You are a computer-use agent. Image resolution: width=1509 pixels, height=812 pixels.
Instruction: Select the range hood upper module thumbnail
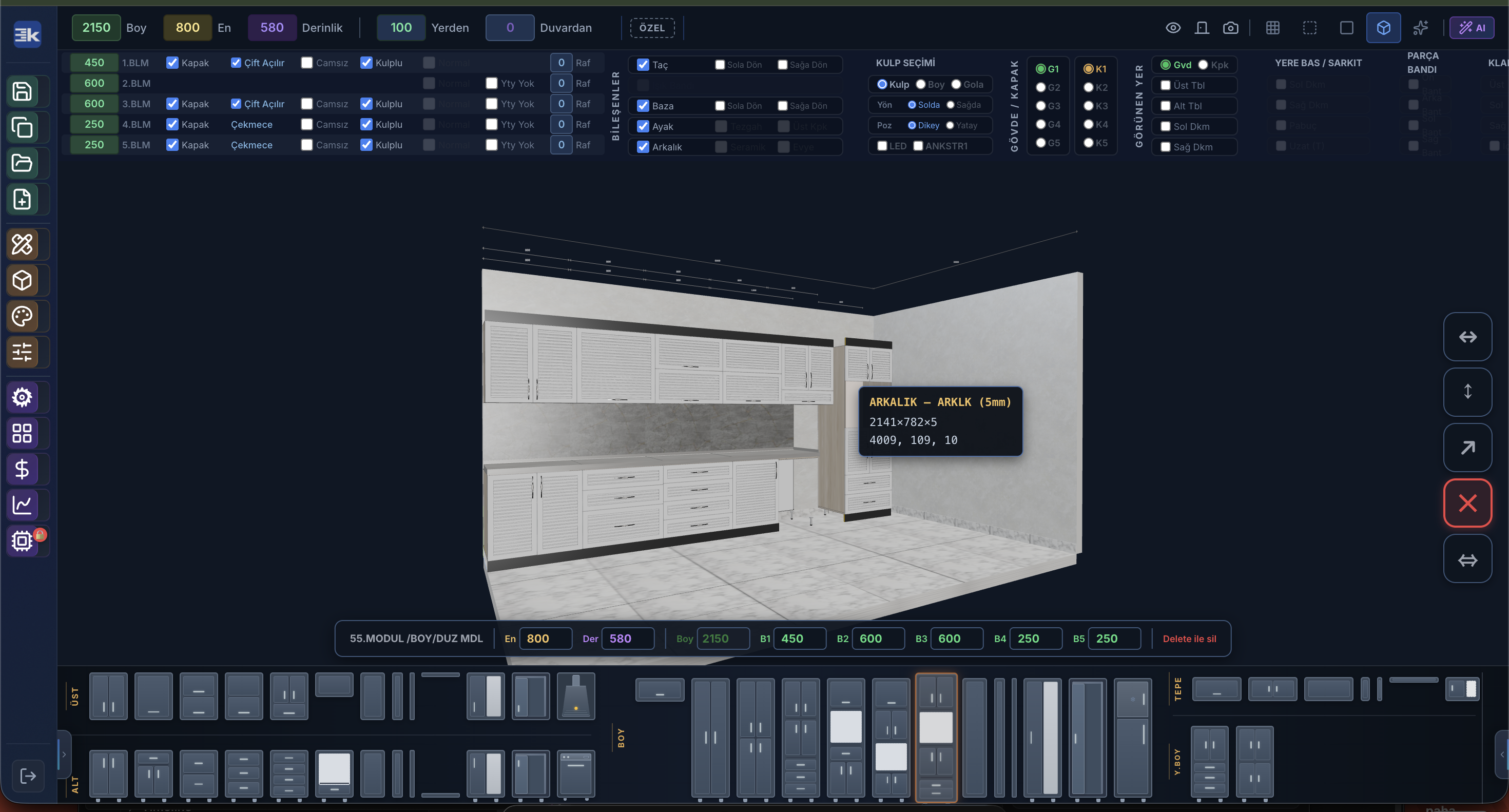coord(575,696)
